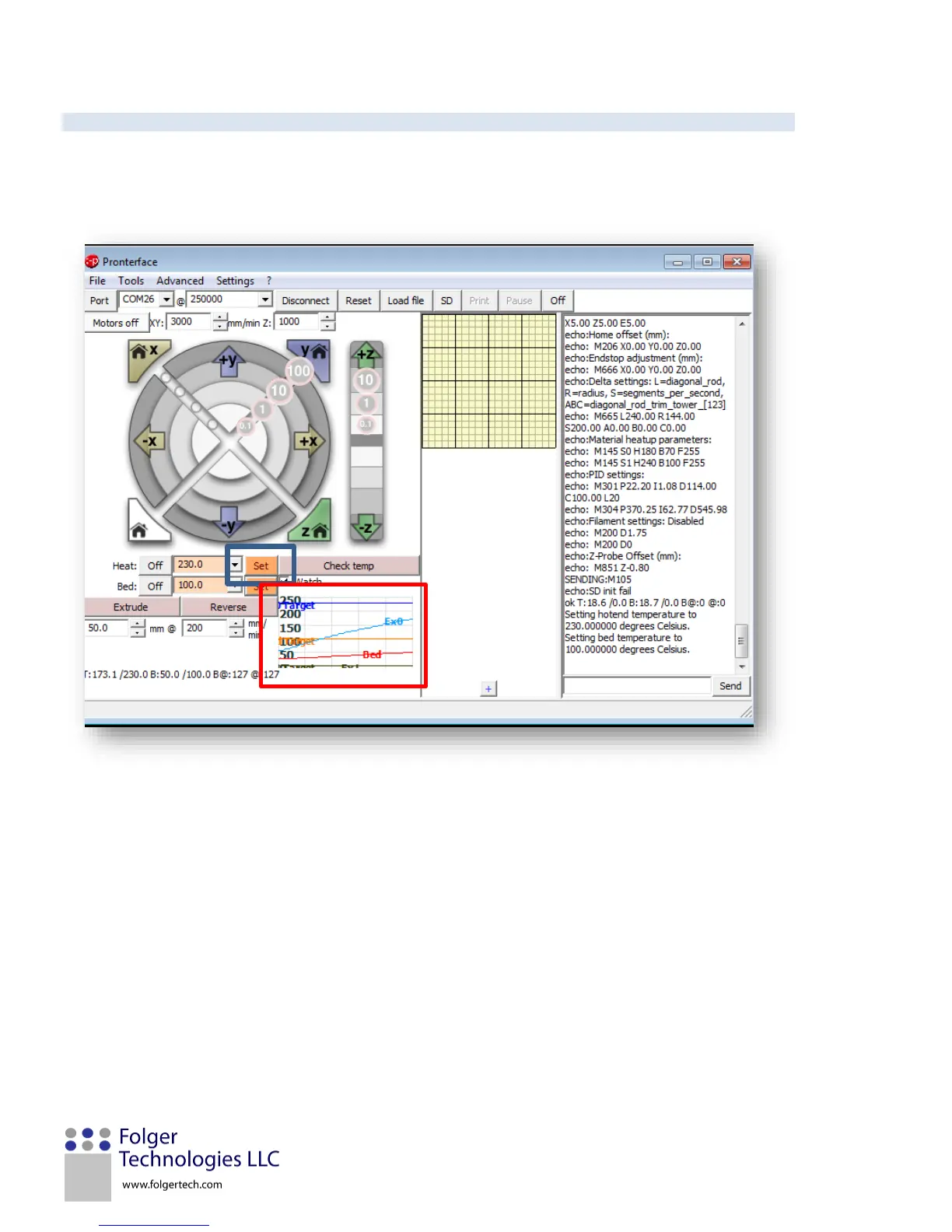Click the Check temp button
Image resolution: width=952 pixels, height=1232 pixels.
348,566
